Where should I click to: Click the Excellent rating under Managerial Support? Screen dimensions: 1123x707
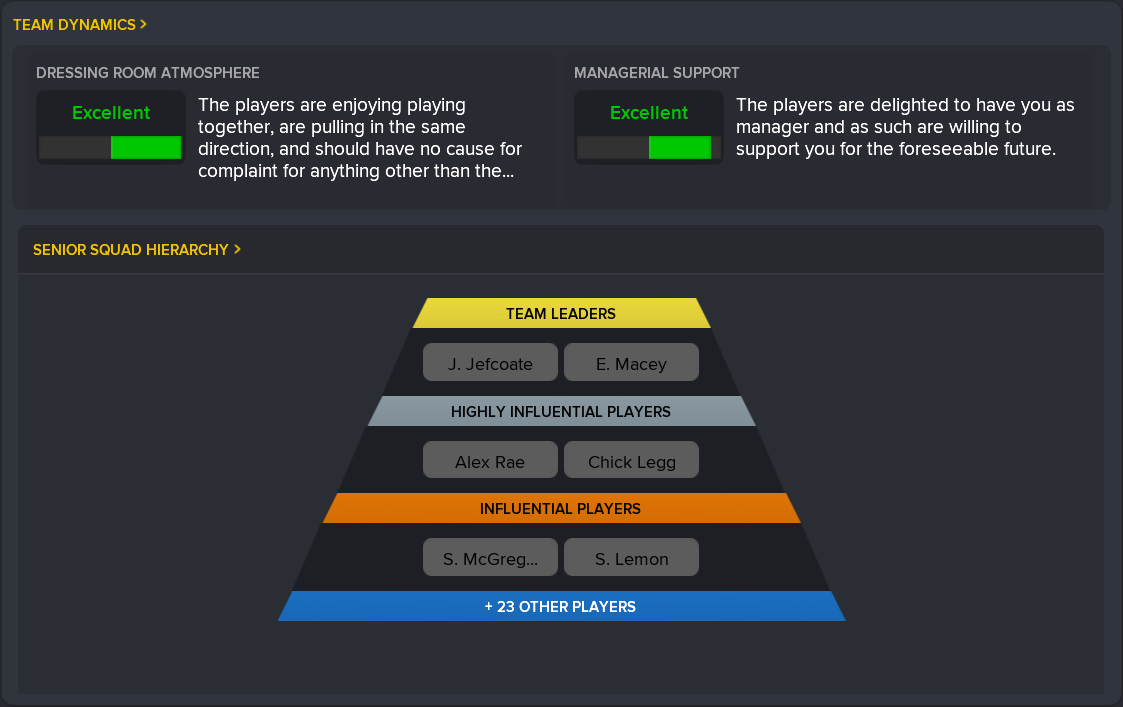[649, 113]
